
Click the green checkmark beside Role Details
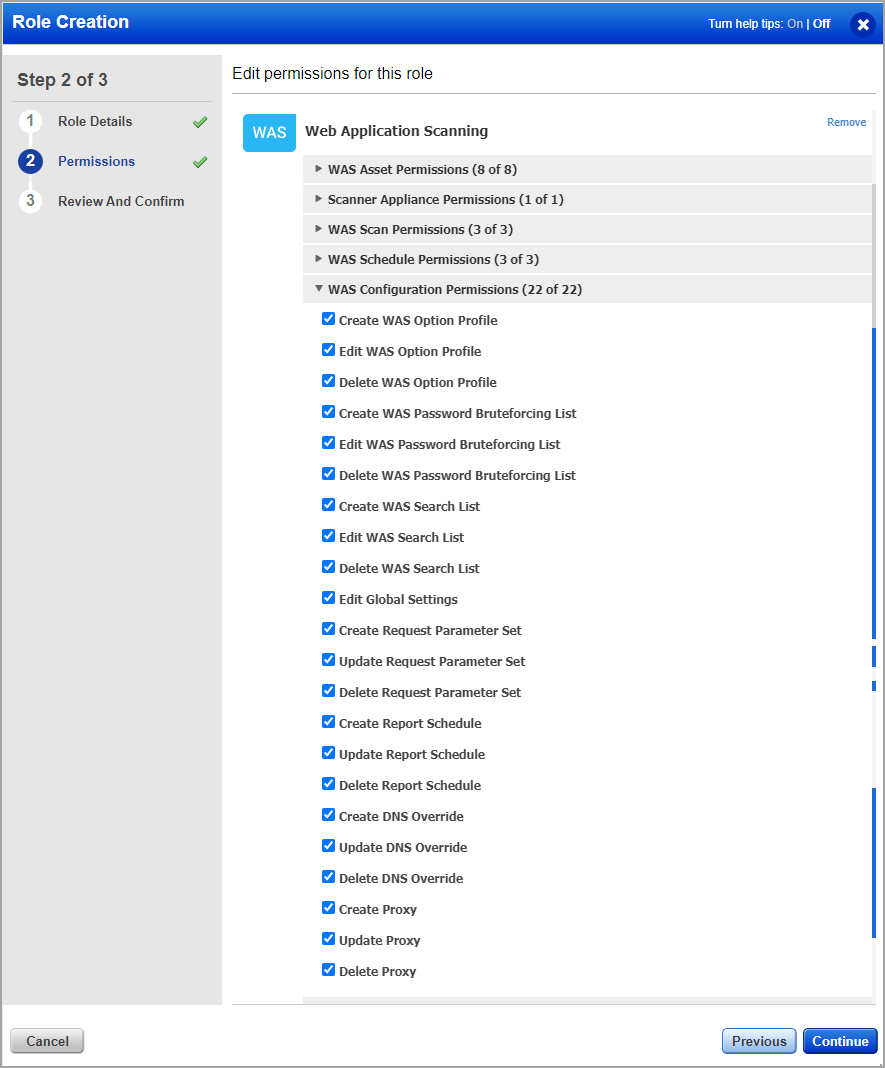(200, 122)
